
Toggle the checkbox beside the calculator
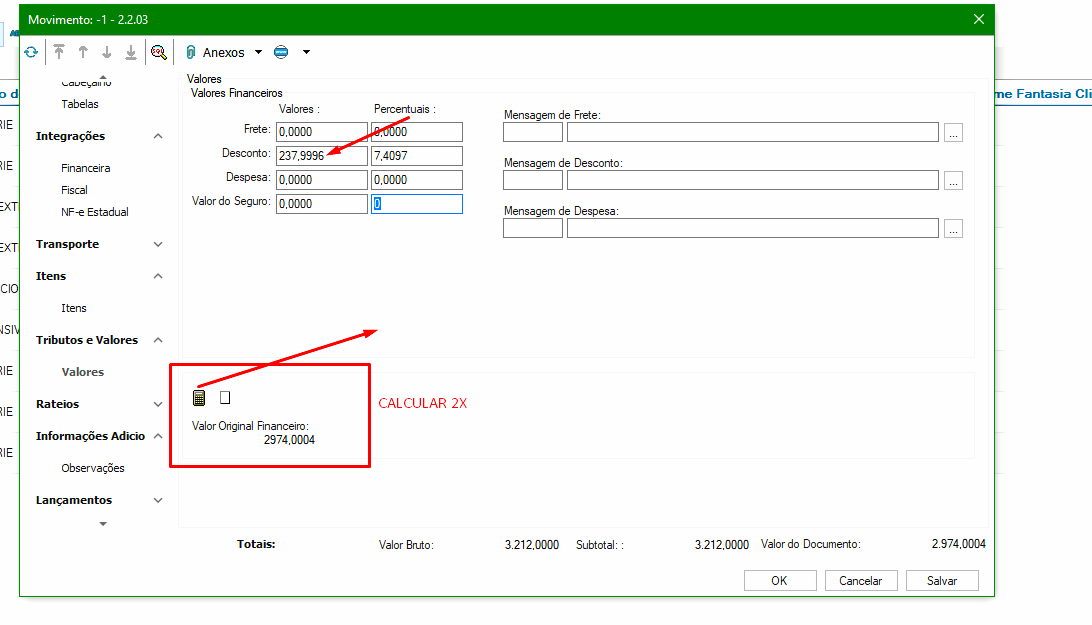225,398
